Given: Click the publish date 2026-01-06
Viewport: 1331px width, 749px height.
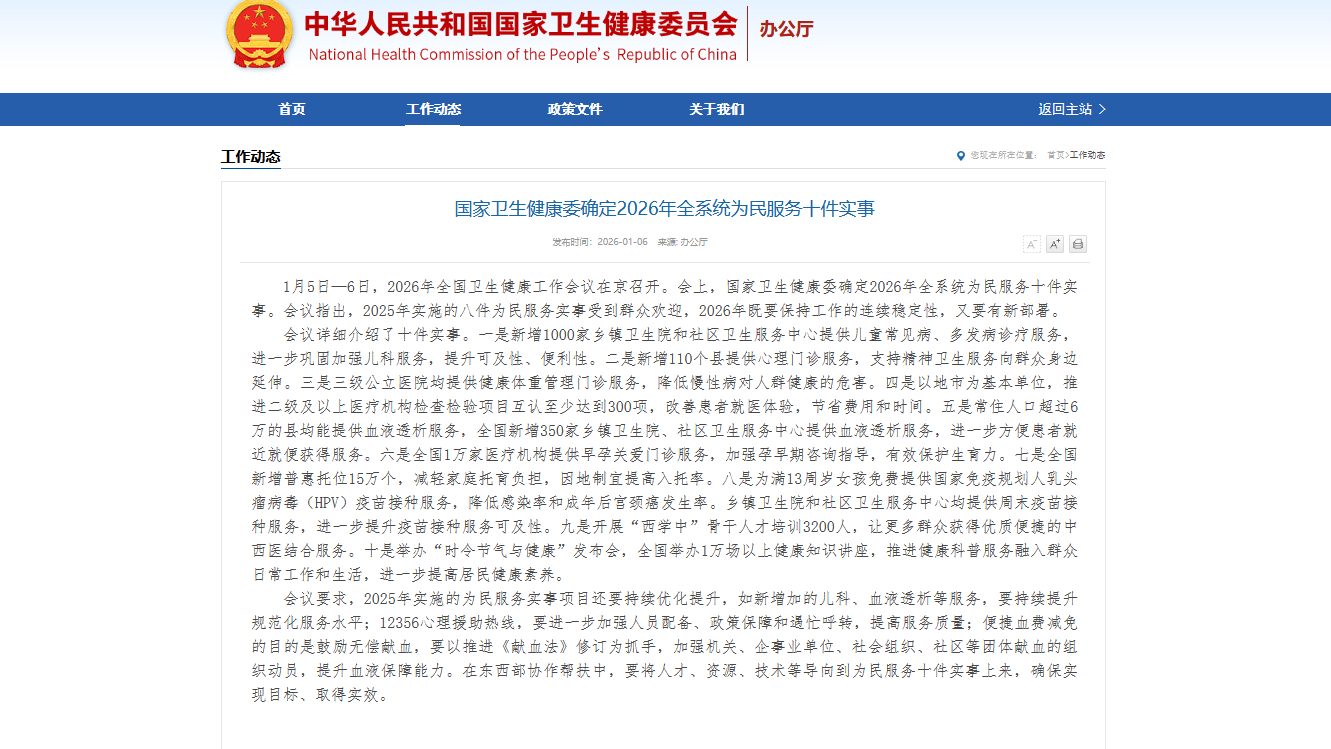Looking at the screenshot, I should pyautogui.click(x=622, y=242).
